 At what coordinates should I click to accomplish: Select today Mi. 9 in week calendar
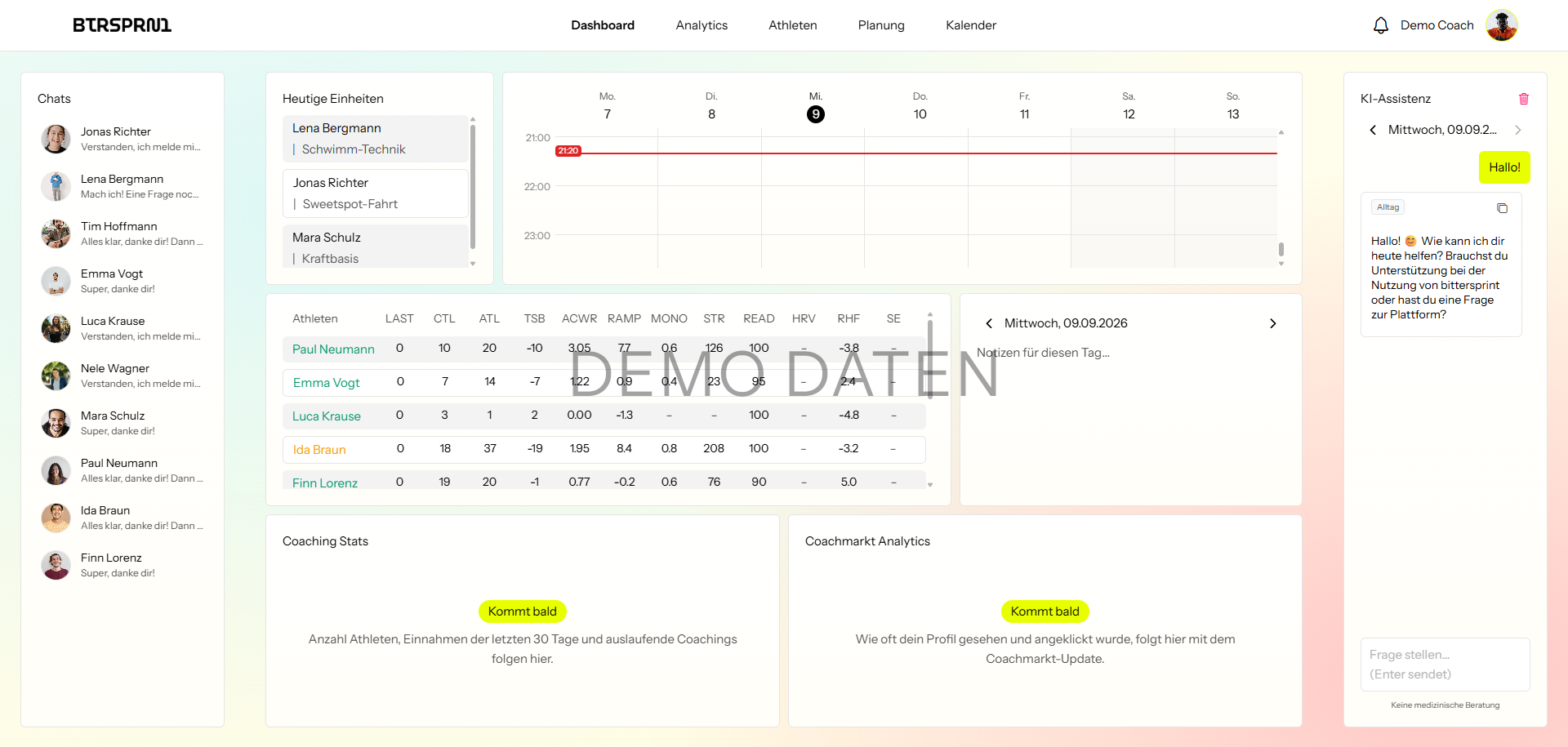(x=815, y=114)
